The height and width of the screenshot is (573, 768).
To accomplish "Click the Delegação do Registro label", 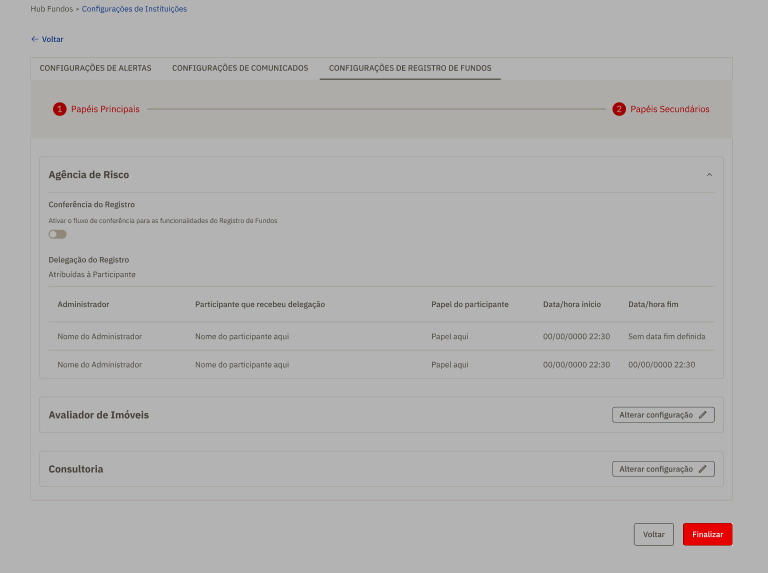I will [x=89, y=260].
